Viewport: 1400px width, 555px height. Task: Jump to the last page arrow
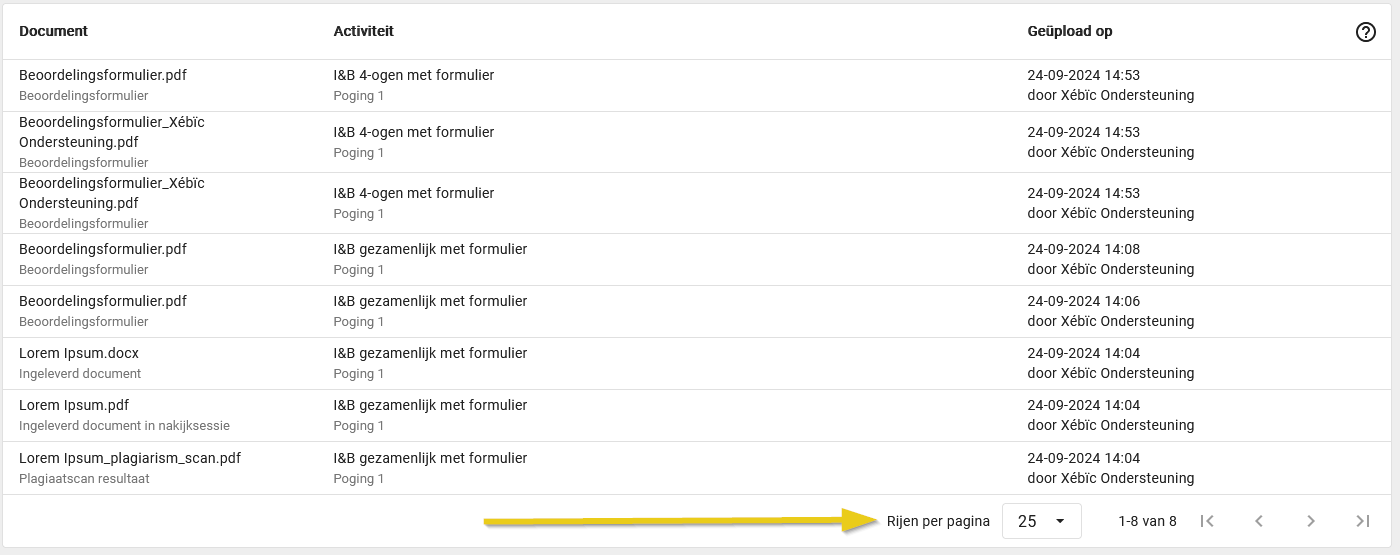point(1363,521)
